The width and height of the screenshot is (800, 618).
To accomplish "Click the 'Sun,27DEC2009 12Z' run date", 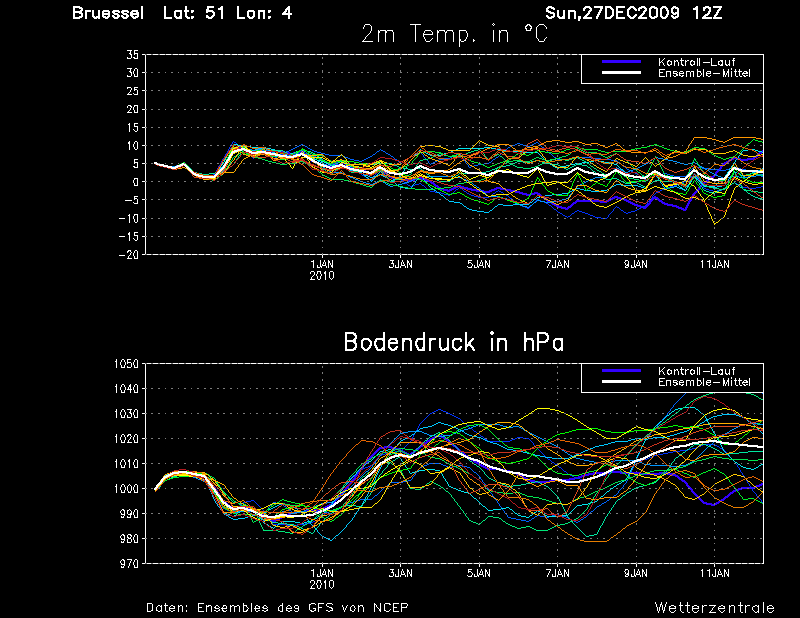I will pyautogui.click(x=634, y=13).
